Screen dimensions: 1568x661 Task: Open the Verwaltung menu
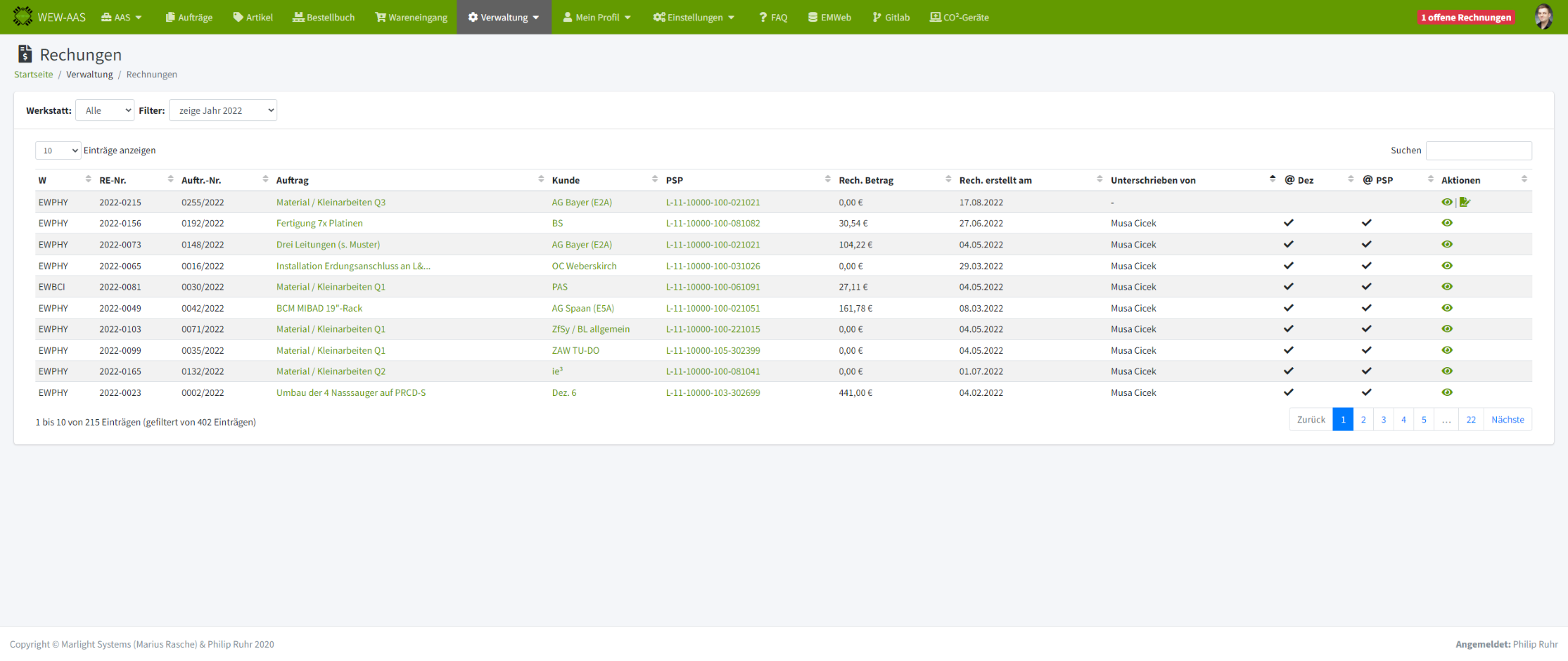(504, 17)
